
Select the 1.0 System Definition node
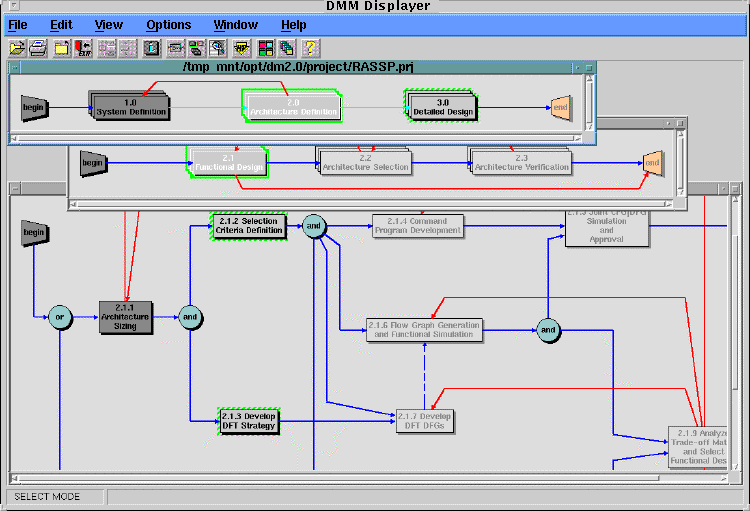pyautogui.click(x=131, y=107)
